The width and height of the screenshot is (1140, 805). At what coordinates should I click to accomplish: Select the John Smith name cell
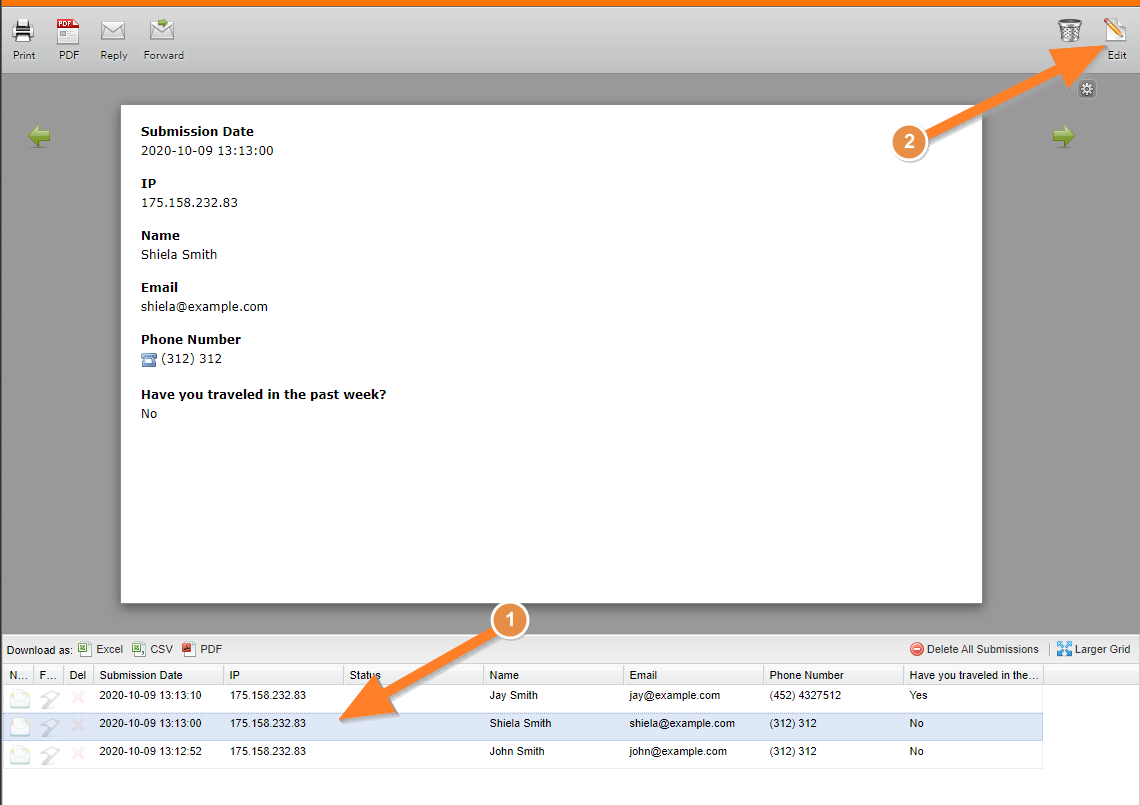coord(517,751)
